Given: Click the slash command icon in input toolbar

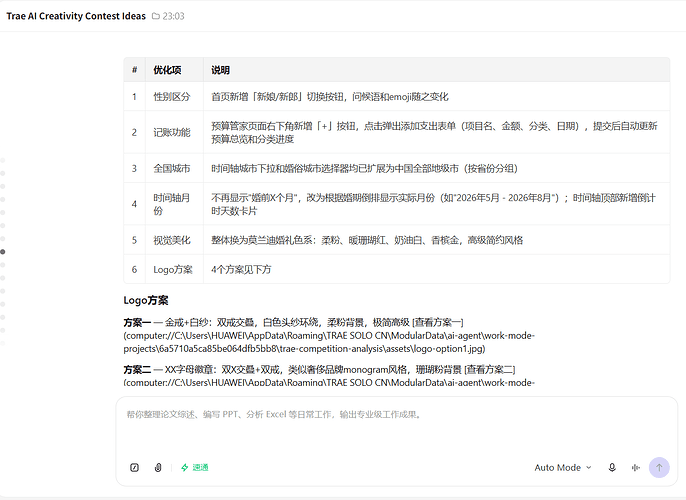Looking at the screenshot, I should point(134,467).
